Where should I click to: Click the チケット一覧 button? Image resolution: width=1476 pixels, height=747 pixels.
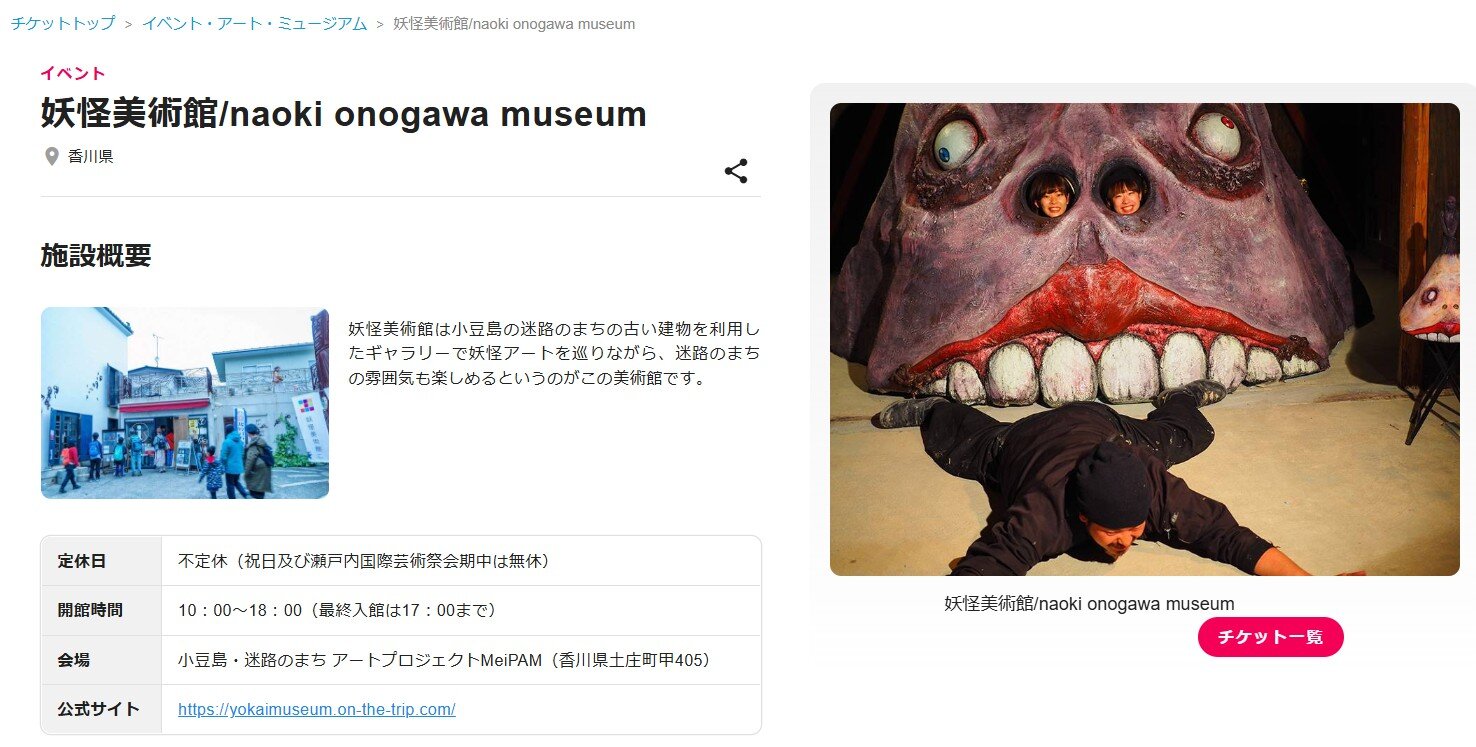(x=1271, y=637)
